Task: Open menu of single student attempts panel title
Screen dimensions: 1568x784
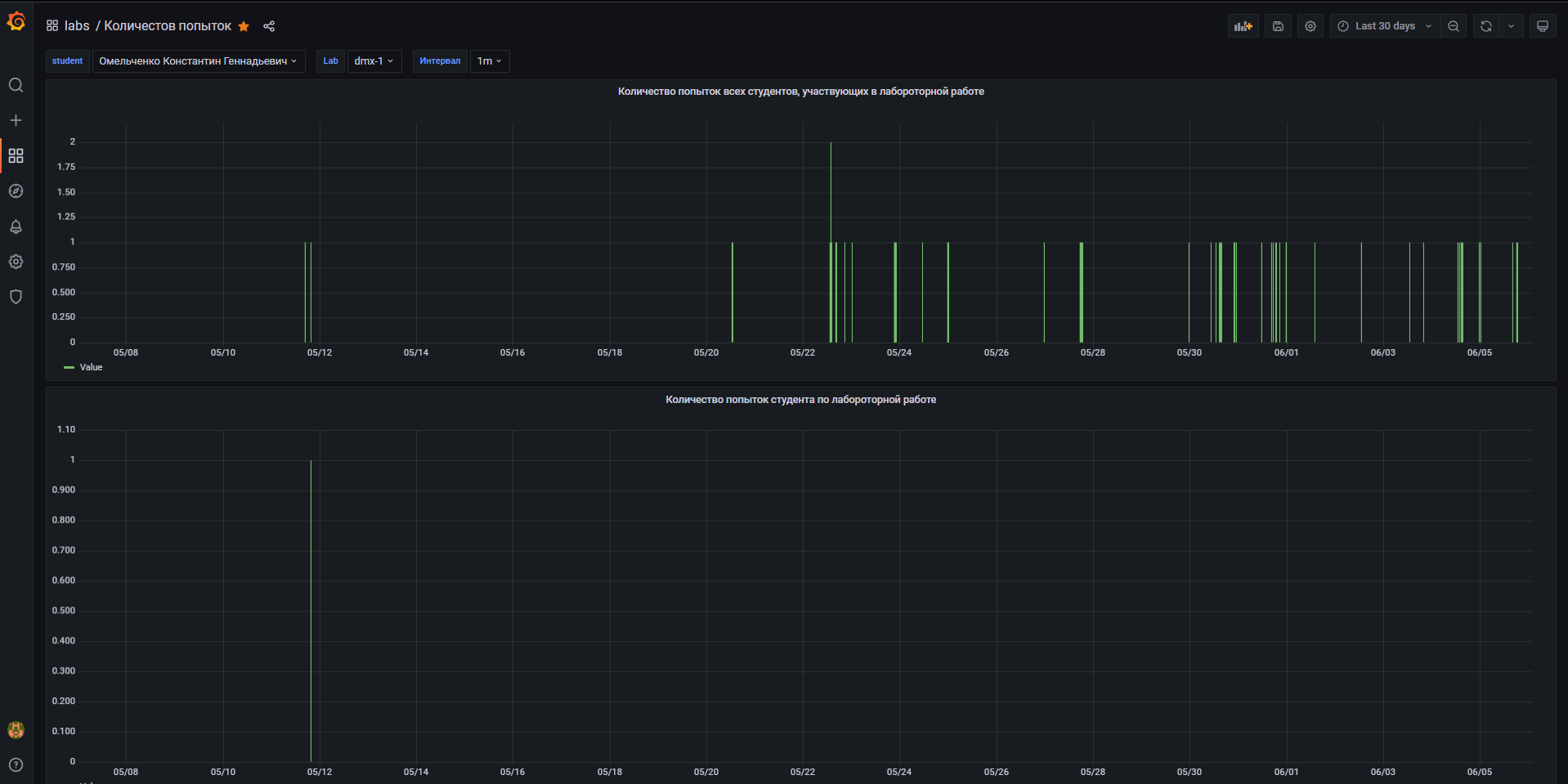Action: 800,400
